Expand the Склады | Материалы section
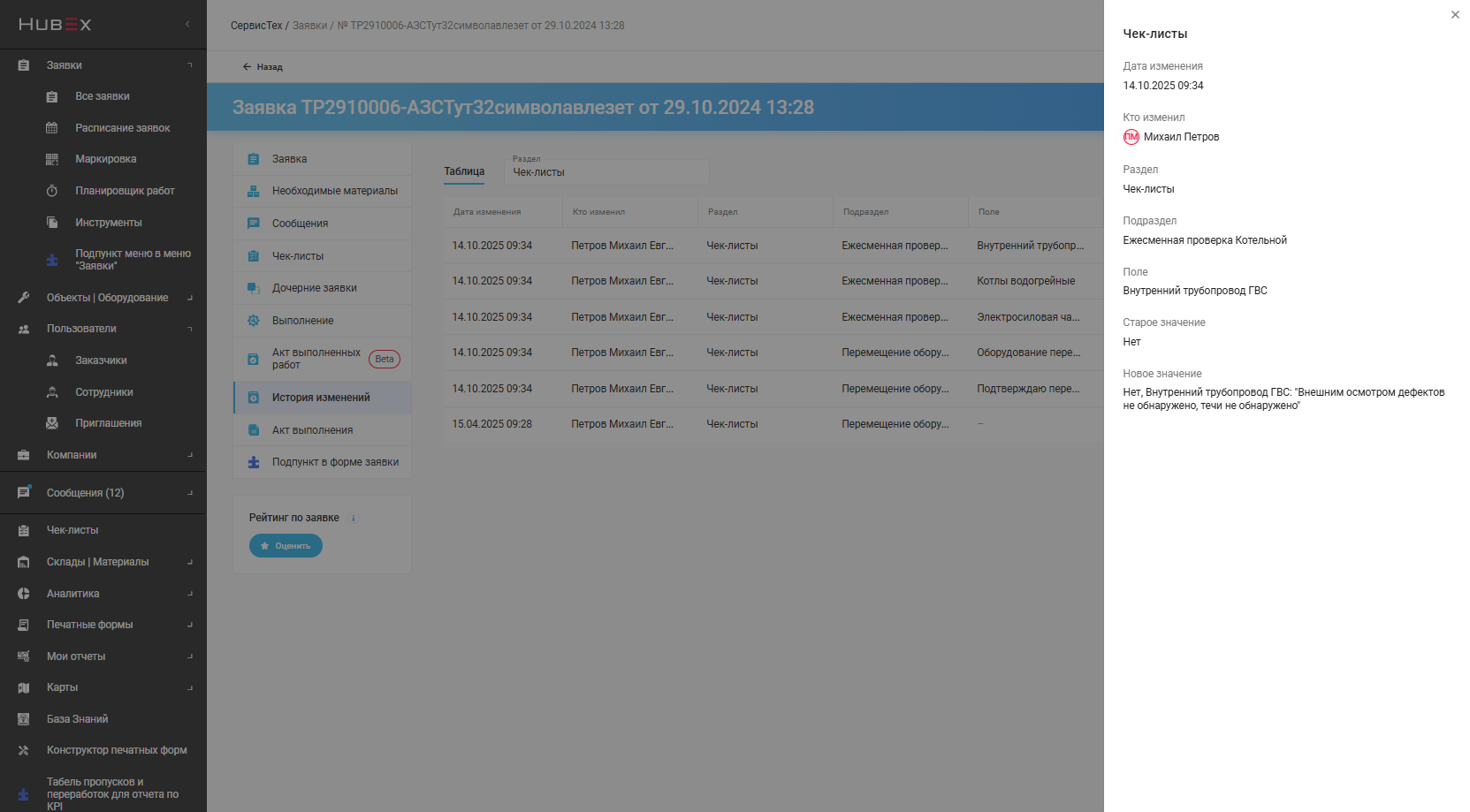Image resolution: width=1470 pixels, height=812 pixels. point(189,562)
